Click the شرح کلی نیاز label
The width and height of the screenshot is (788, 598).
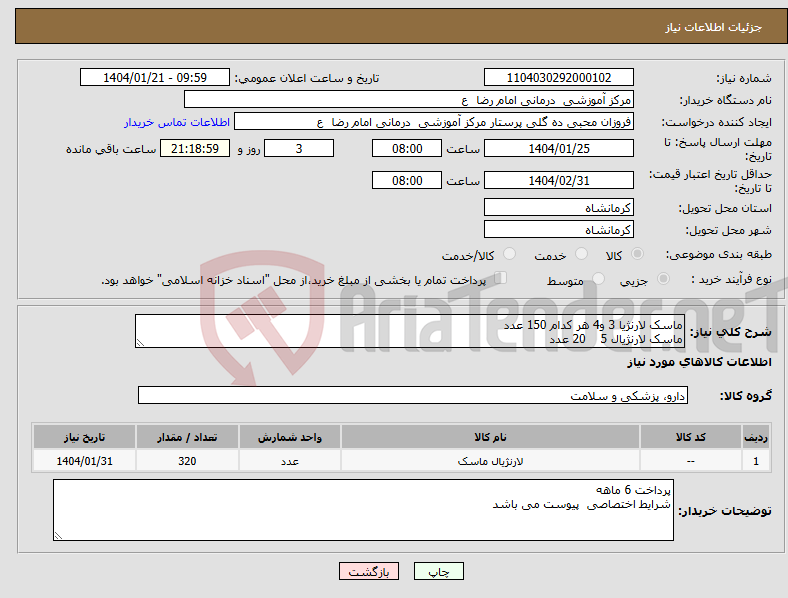point(730,332)
